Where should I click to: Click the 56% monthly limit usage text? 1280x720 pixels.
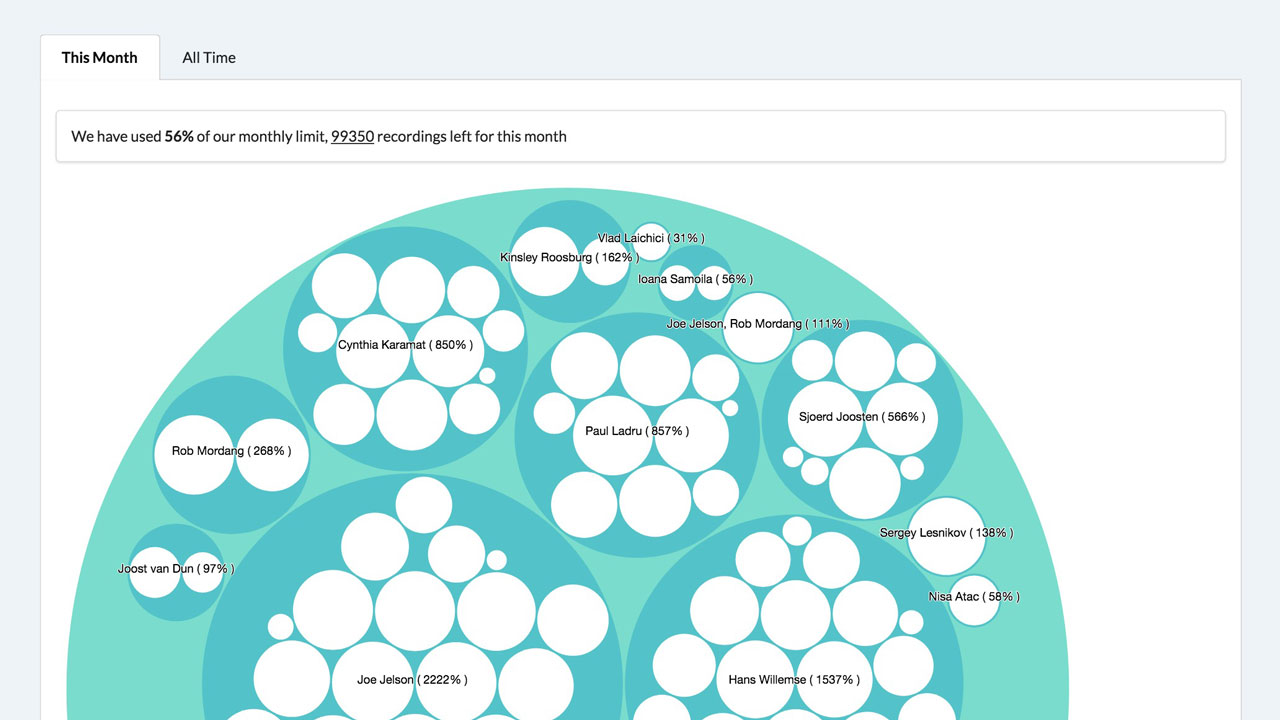[x=179, y=136]
